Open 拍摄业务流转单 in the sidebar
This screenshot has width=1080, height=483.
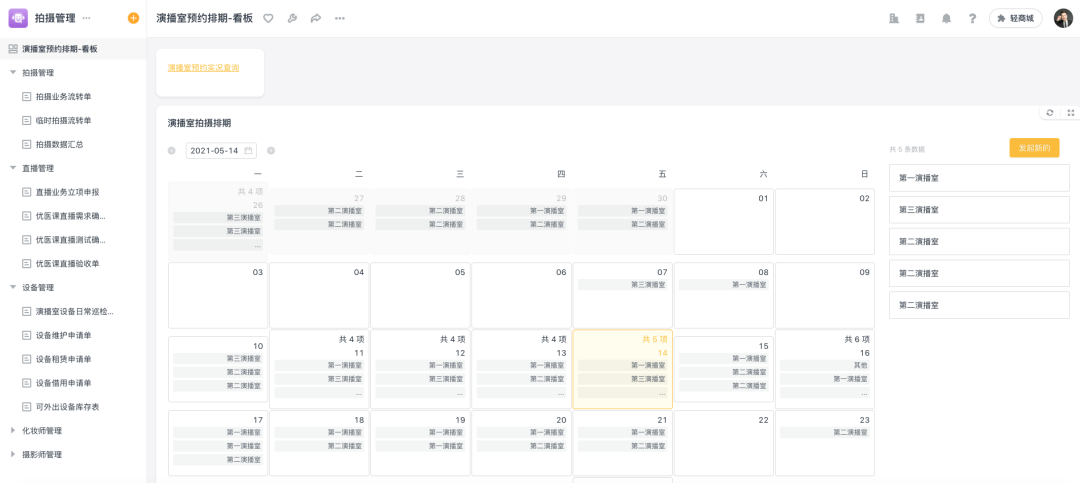(63, 96)
